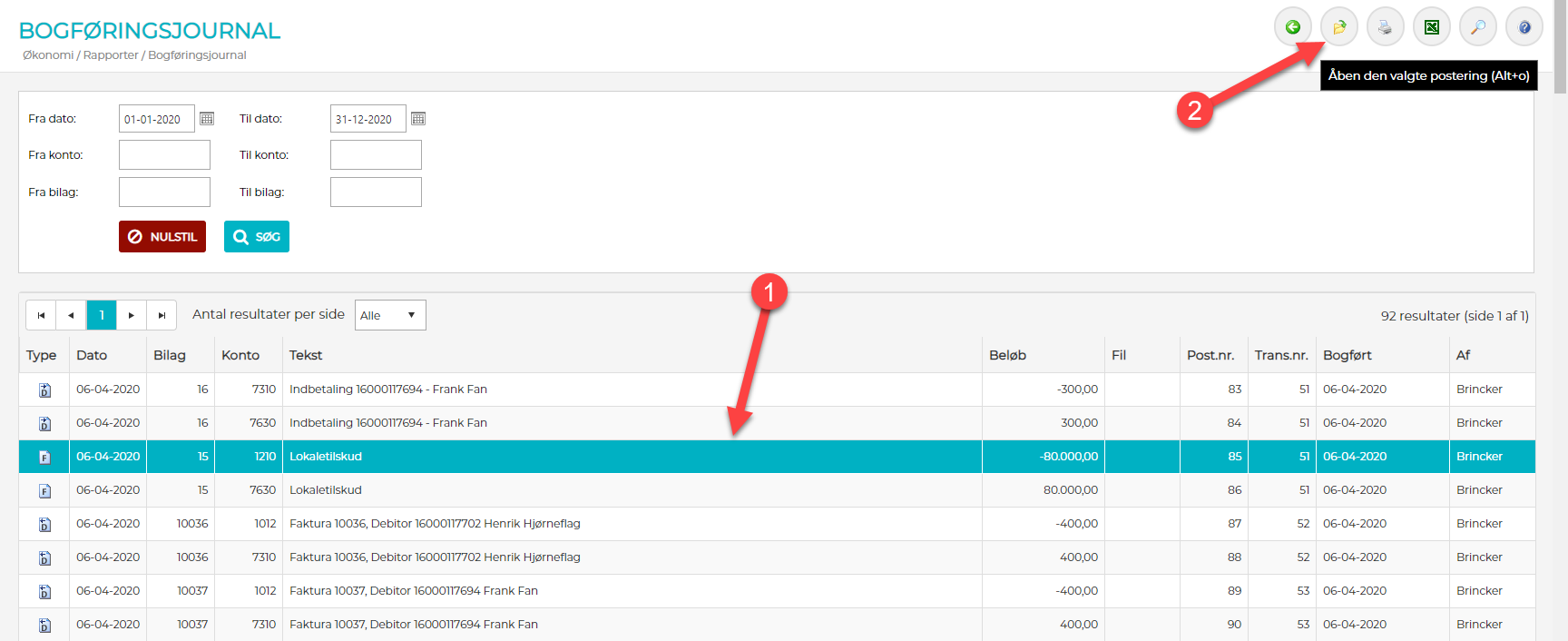The image size is (1568, 641).
Task: Select the Lokaletilskud row with amount 80.000,00
Action: (x=635, y=490)
